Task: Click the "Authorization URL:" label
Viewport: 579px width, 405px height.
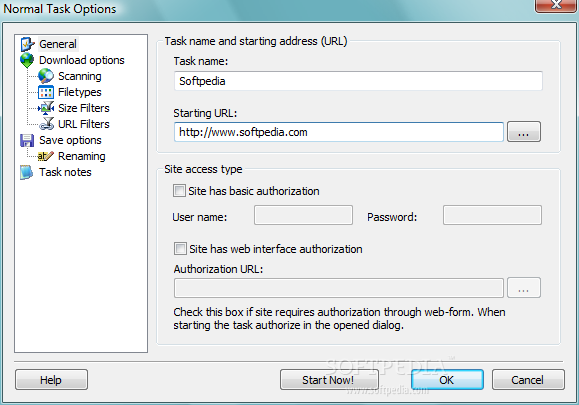Action: [x=218, y=269]
